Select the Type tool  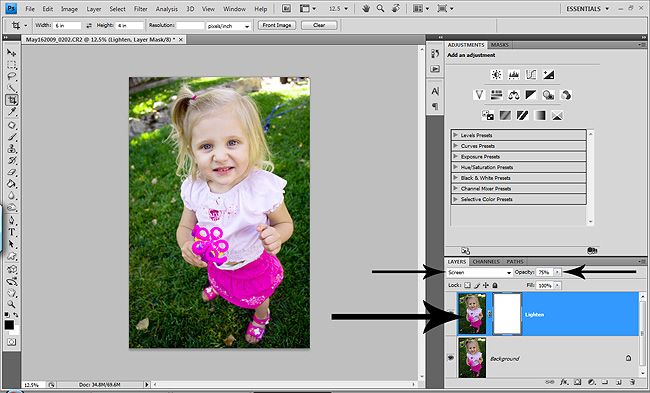[x=11, y=232]
